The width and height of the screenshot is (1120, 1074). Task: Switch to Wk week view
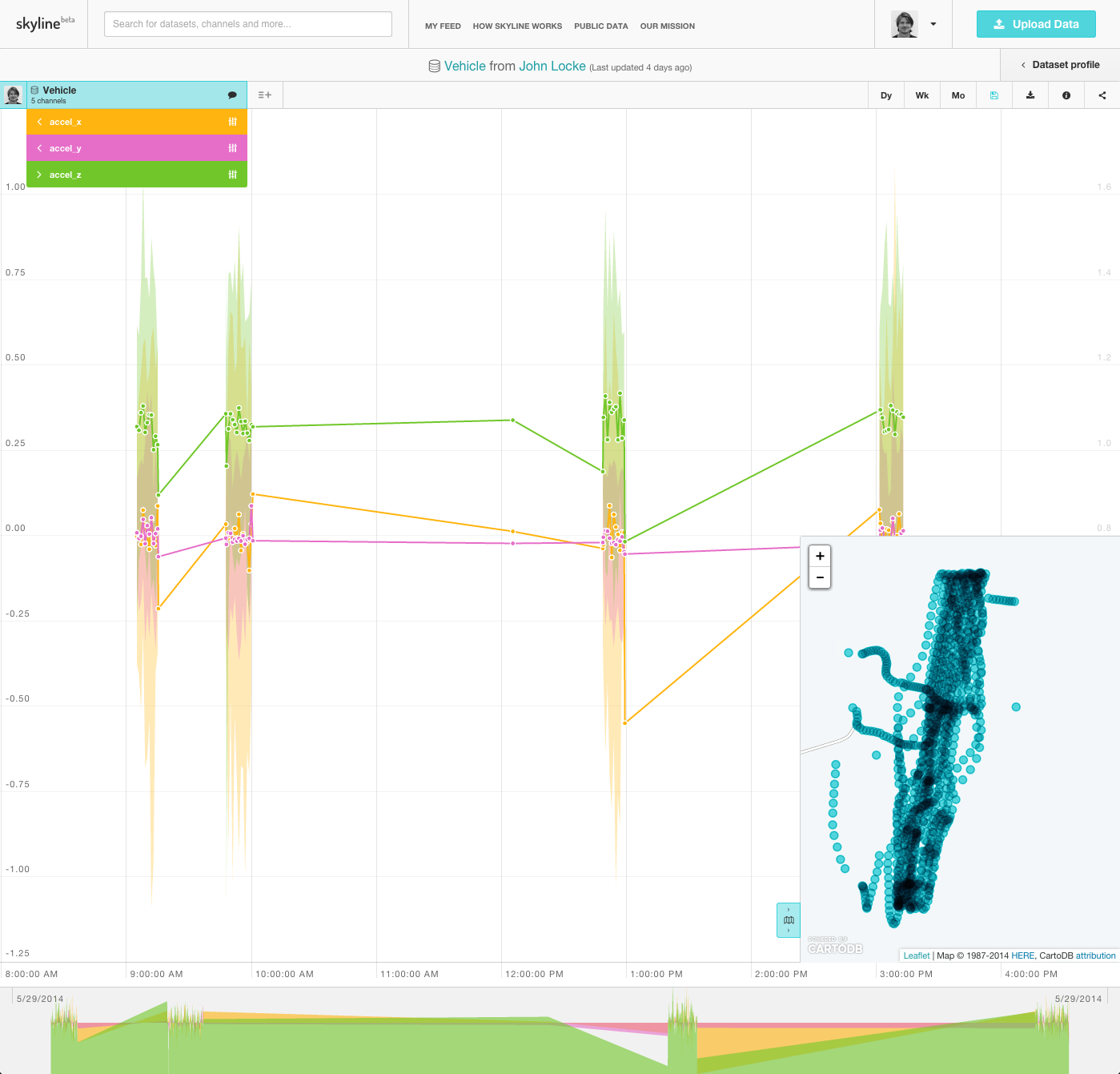(x=922, y=95)
